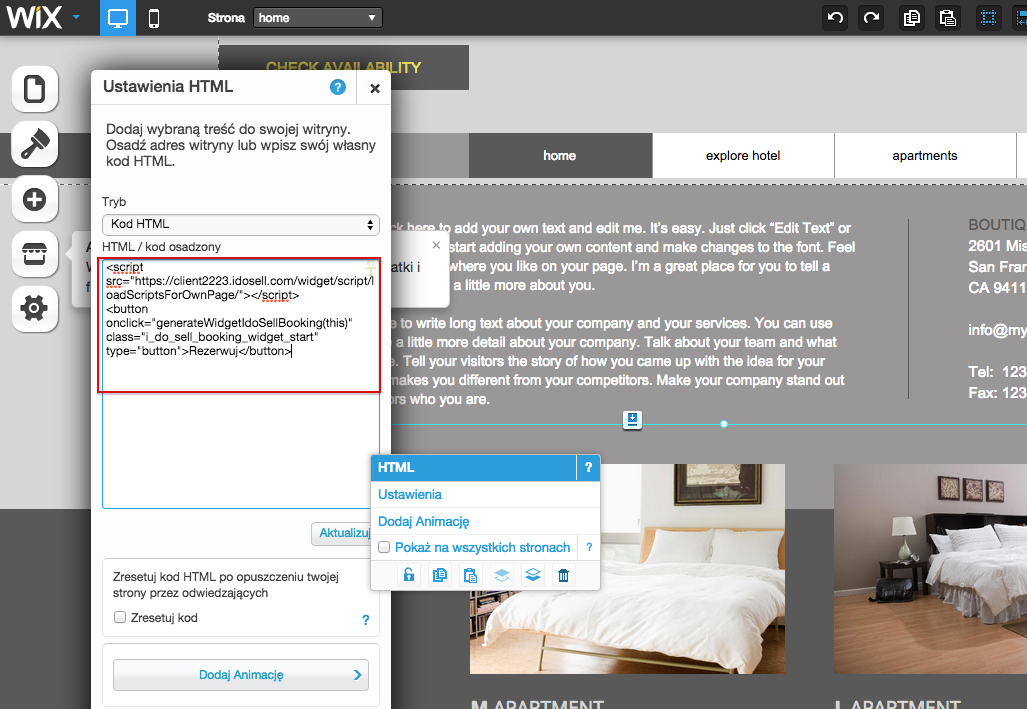Viewport: 1027px width, 709px height.
Task: Click the move forward layer icon
Action: coord(532,575)
